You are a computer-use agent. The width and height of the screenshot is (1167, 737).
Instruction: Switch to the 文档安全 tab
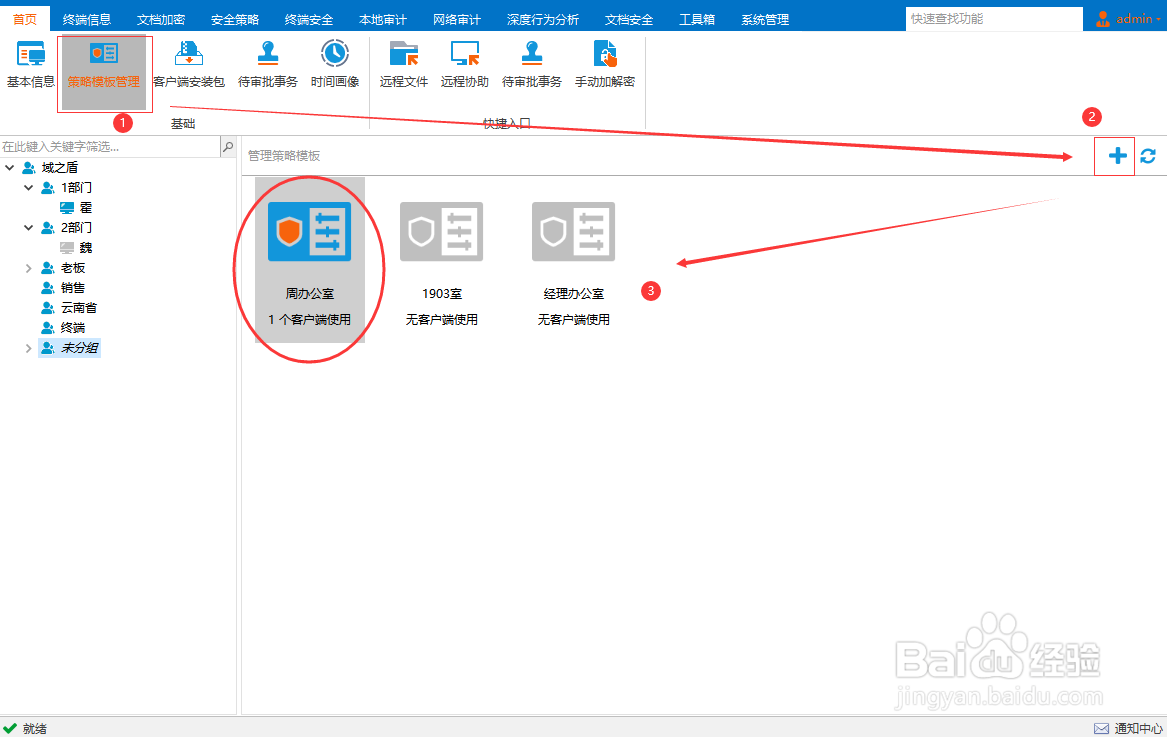(629, 19)
